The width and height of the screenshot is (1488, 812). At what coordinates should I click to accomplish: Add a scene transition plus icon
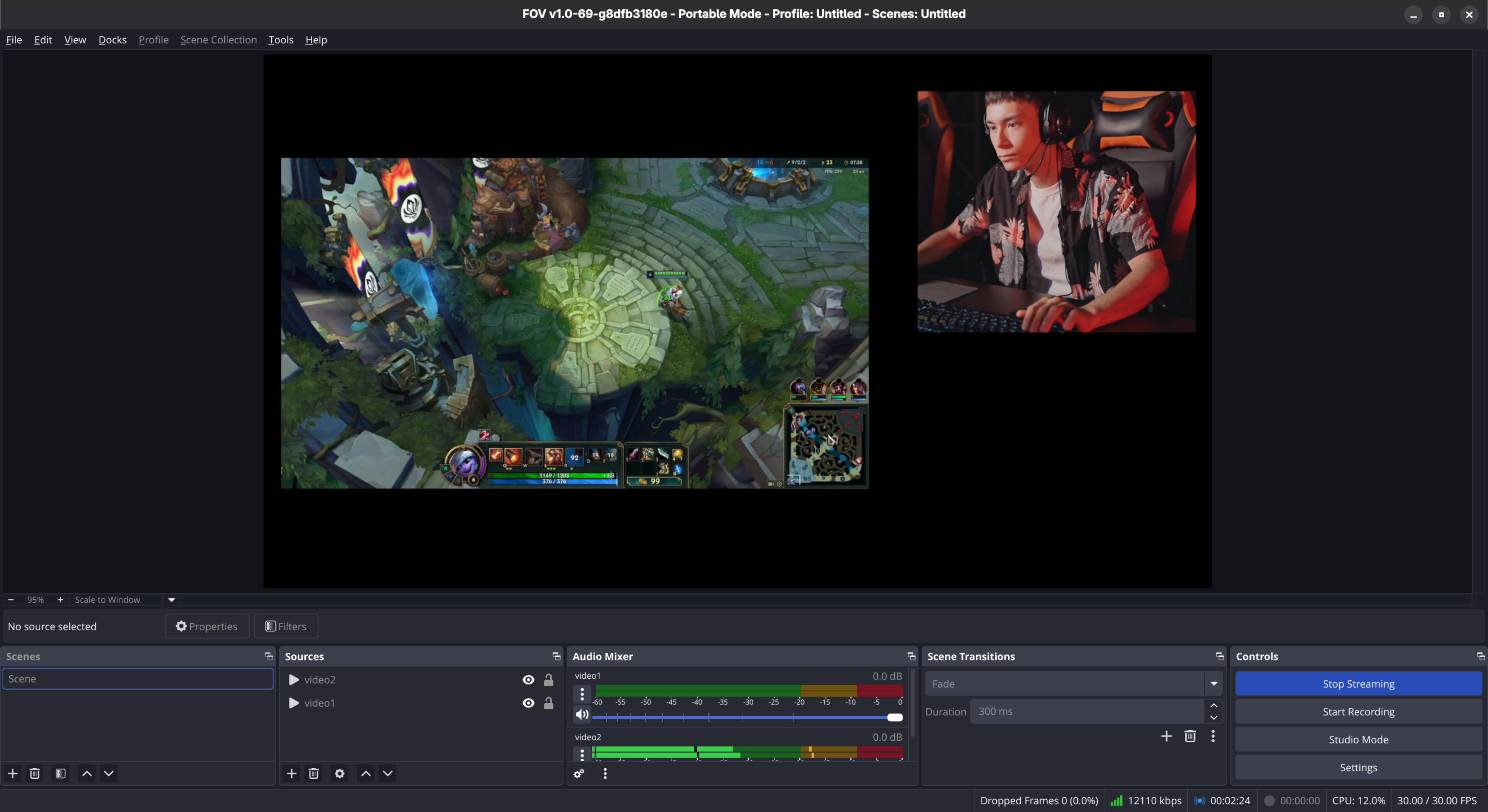coord(1166,736)
